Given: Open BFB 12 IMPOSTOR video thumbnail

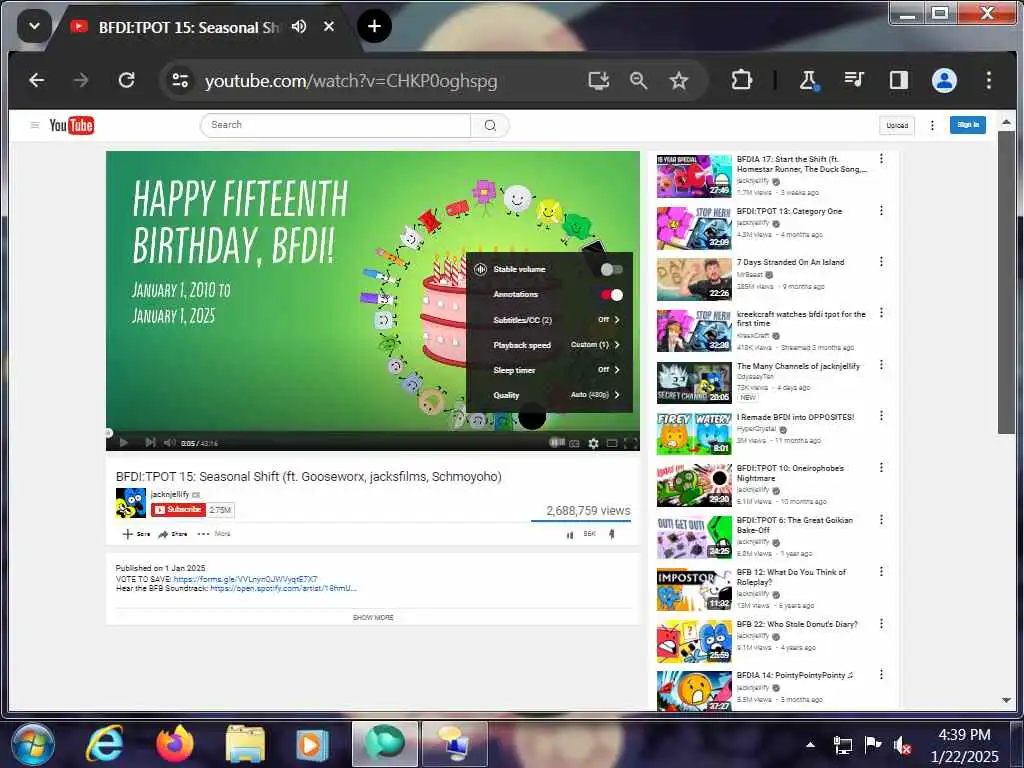Looking at the screenshot, I should coord(694,590).
